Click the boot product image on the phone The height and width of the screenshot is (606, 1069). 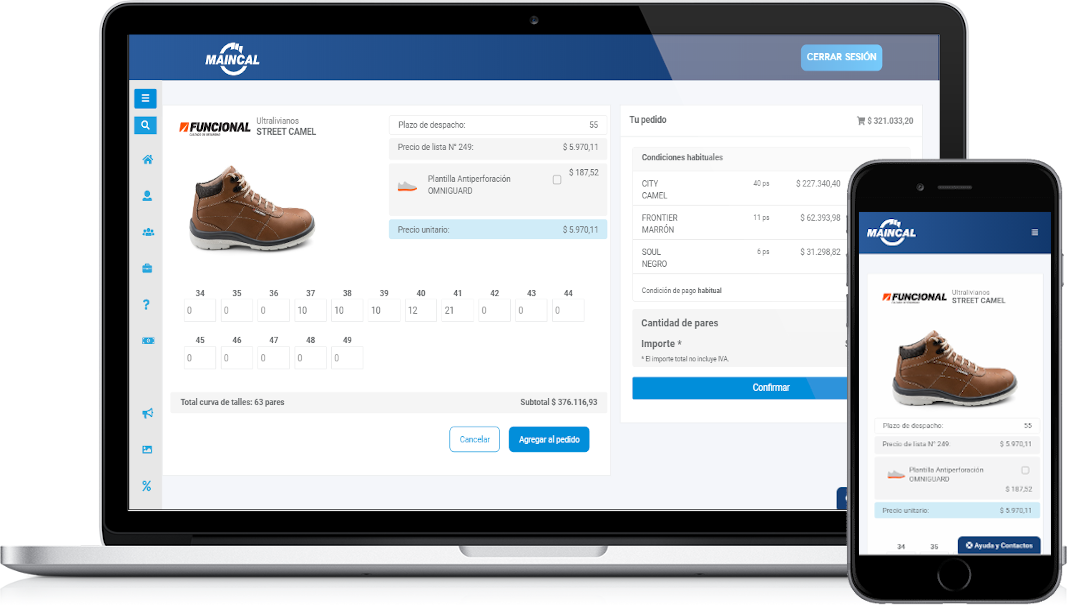coord(954,368)
